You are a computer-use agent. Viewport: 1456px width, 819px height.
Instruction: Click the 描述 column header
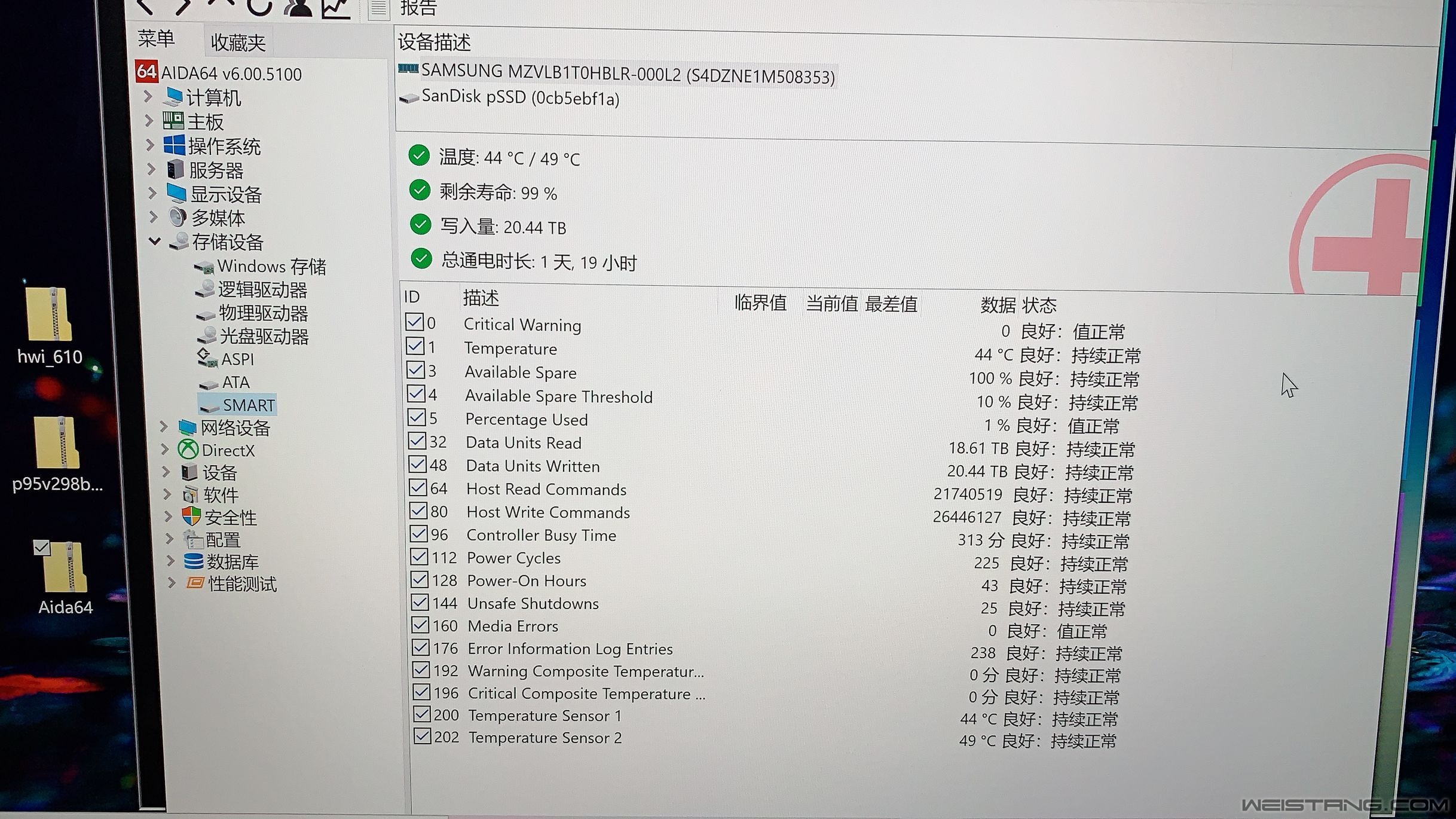481,298
